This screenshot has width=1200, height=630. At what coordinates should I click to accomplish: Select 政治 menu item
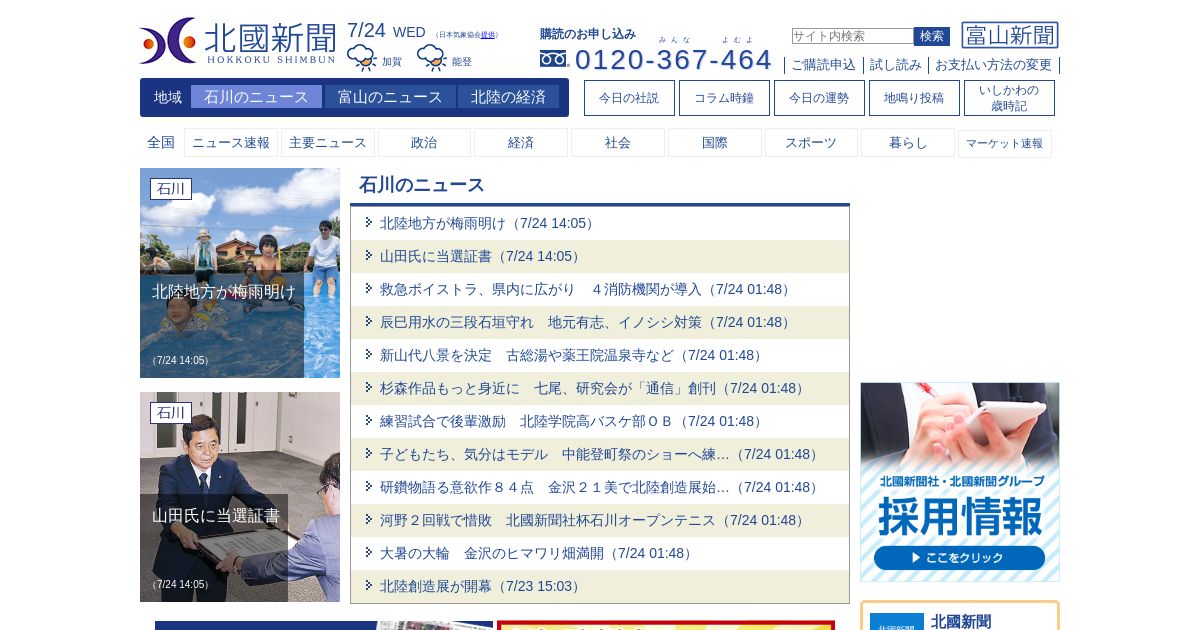tap(424, 143)
